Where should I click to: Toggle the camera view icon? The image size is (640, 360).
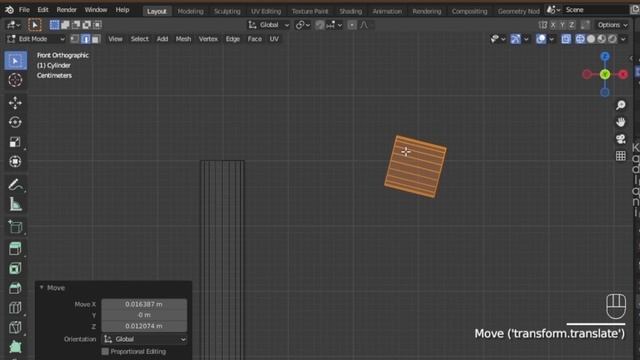click(620, 139)
